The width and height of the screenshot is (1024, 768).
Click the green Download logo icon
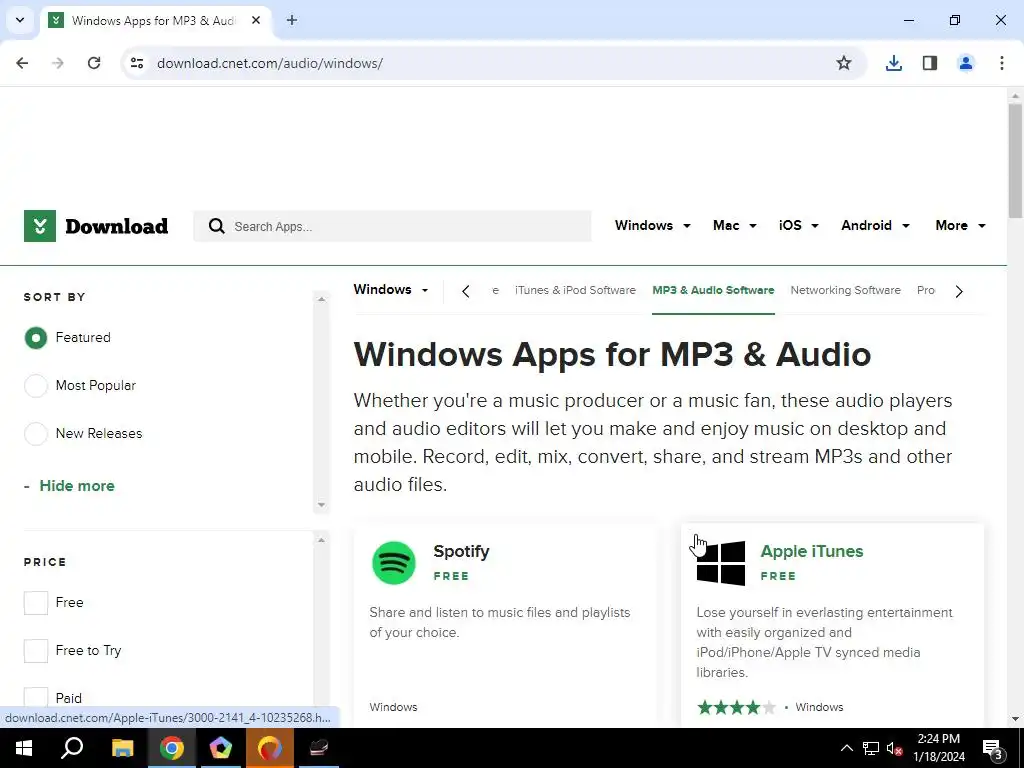[x=40, y=226]
